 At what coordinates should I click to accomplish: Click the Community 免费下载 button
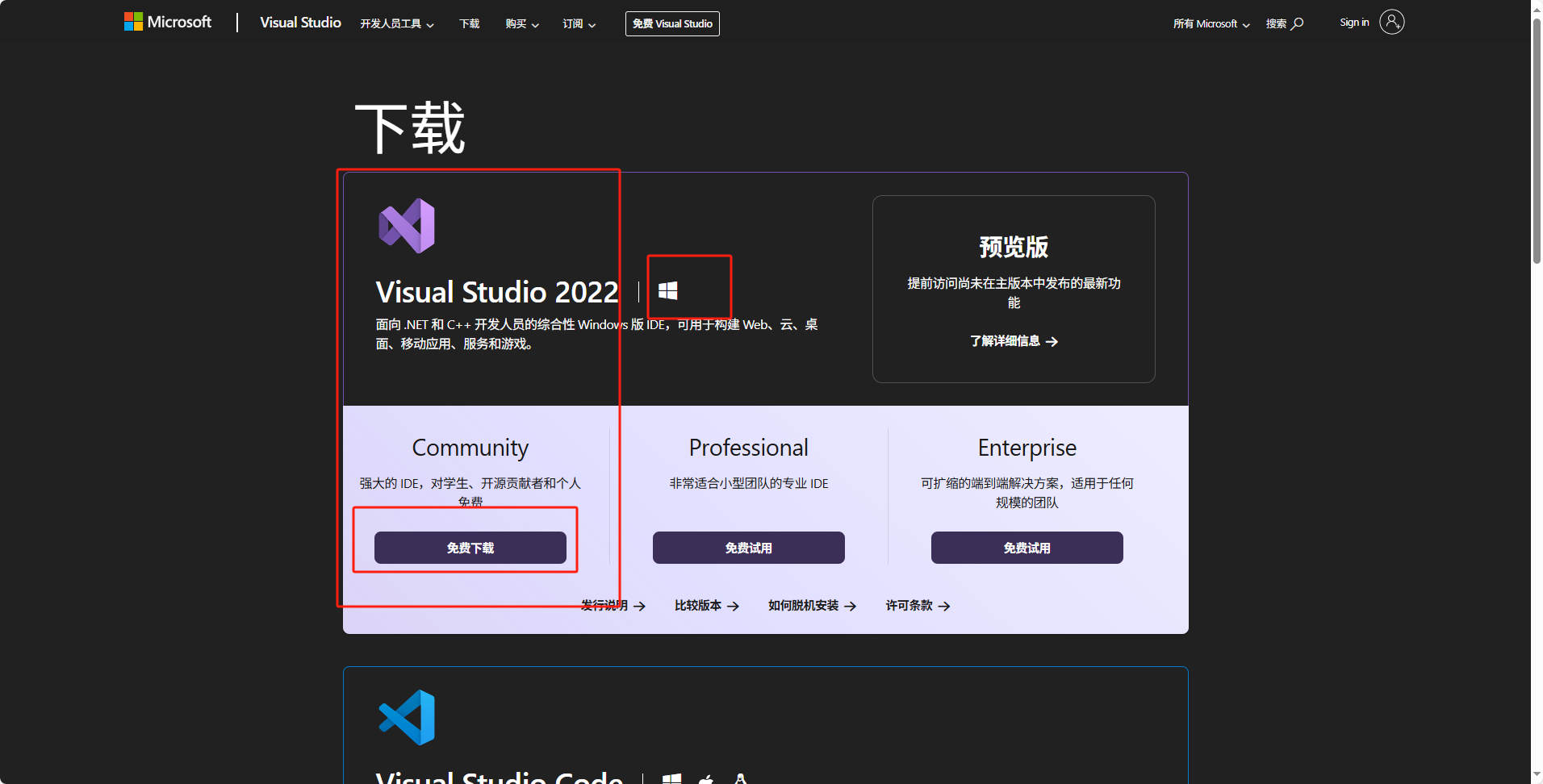pos(470,548)
